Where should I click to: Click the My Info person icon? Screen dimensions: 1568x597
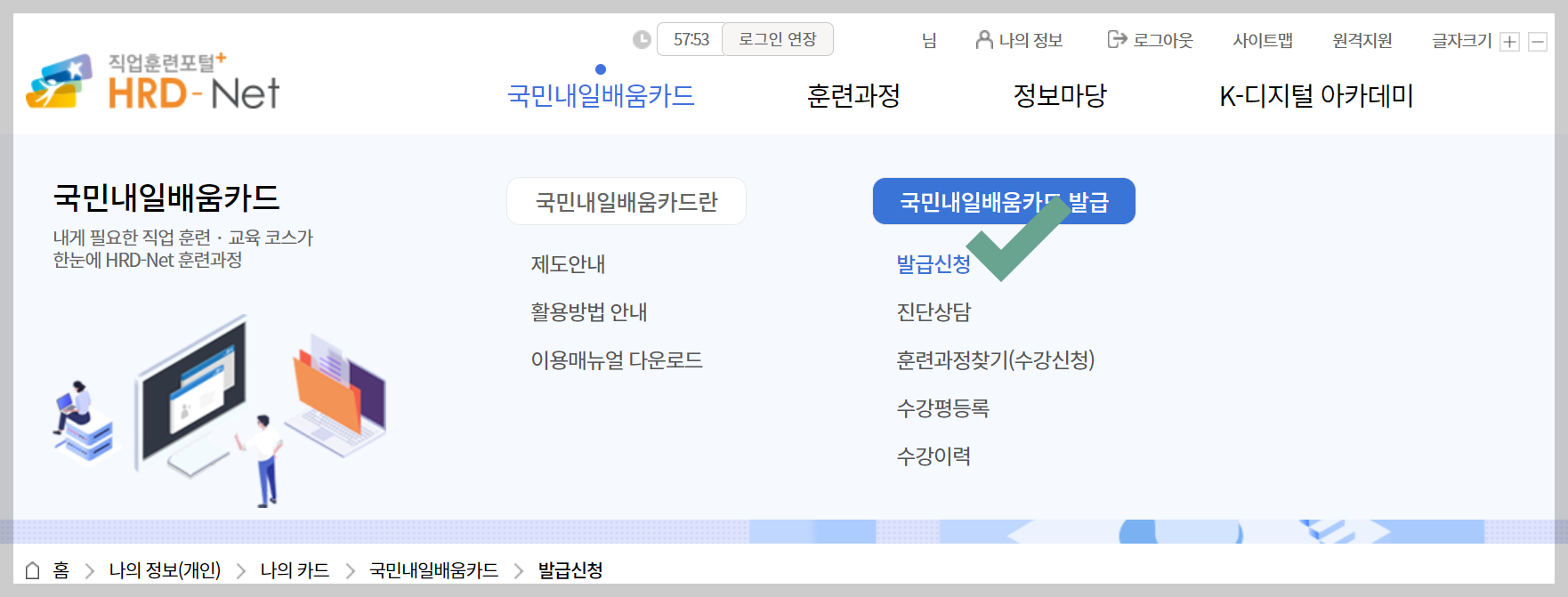pos(984,39)
